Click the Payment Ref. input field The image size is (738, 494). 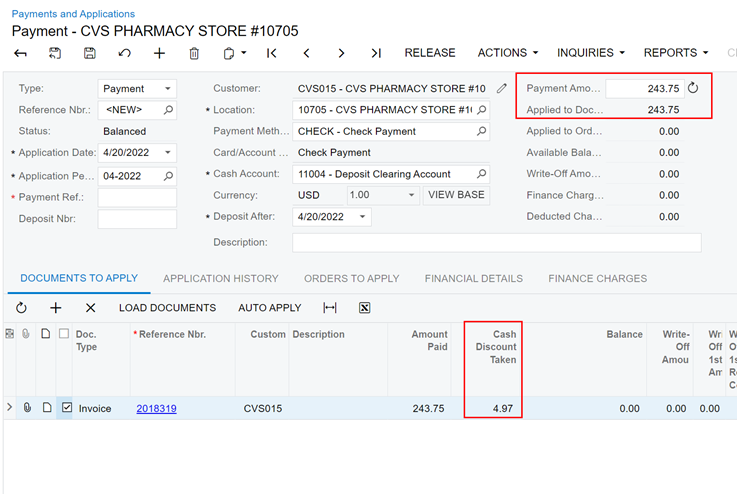(137, 198)
